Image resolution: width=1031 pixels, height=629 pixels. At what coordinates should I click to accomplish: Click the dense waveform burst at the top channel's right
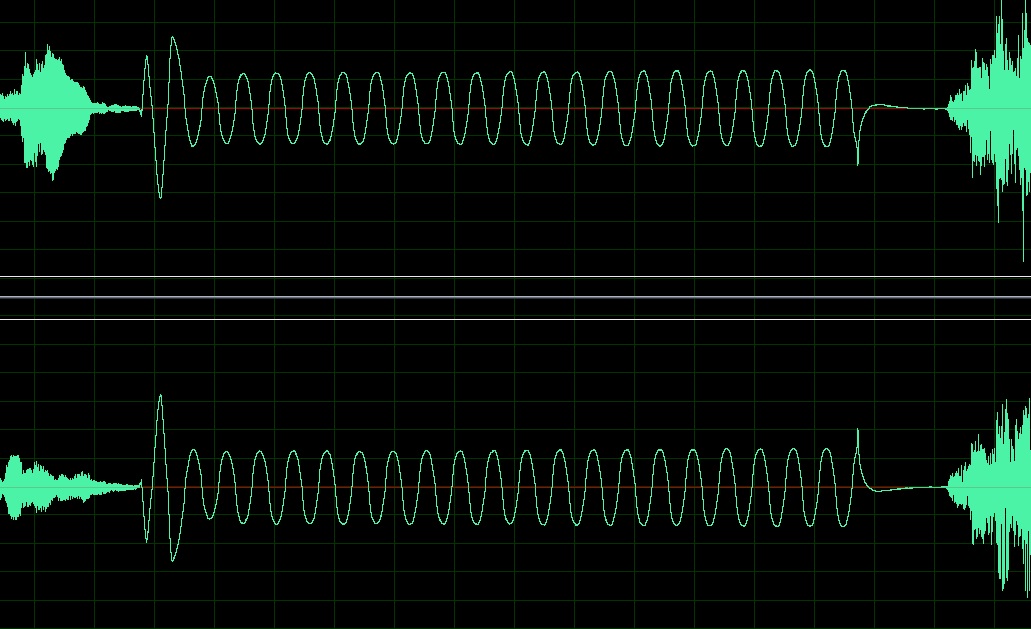pyautogui.click(x=995, y=110)
